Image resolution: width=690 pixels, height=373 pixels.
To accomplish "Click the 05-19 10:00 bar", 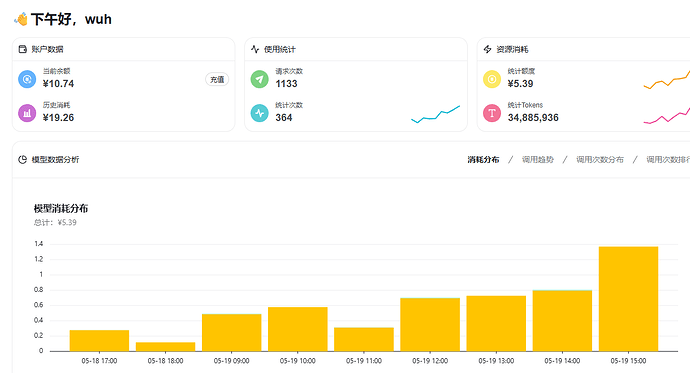I will [297, 329].
